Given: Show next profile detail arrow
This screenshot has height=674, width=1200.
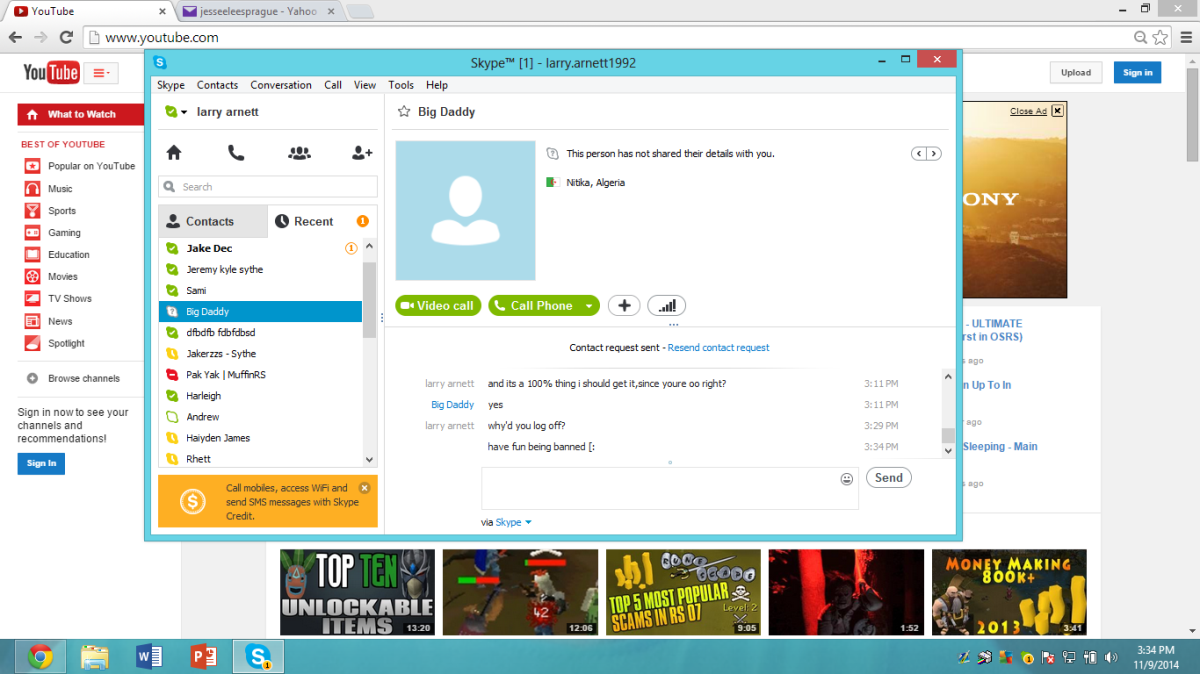Looking at the screenshot, I should [934, 154].
